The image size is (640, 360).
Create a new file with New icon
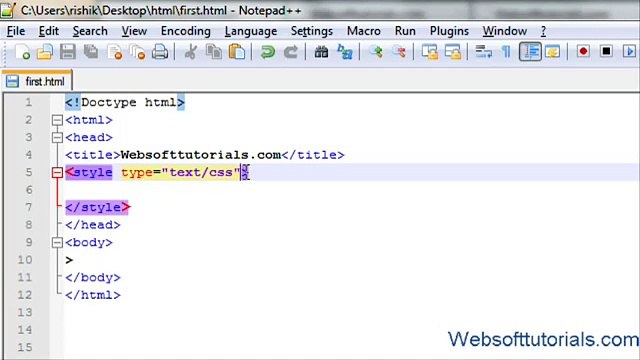click(22, 52)
